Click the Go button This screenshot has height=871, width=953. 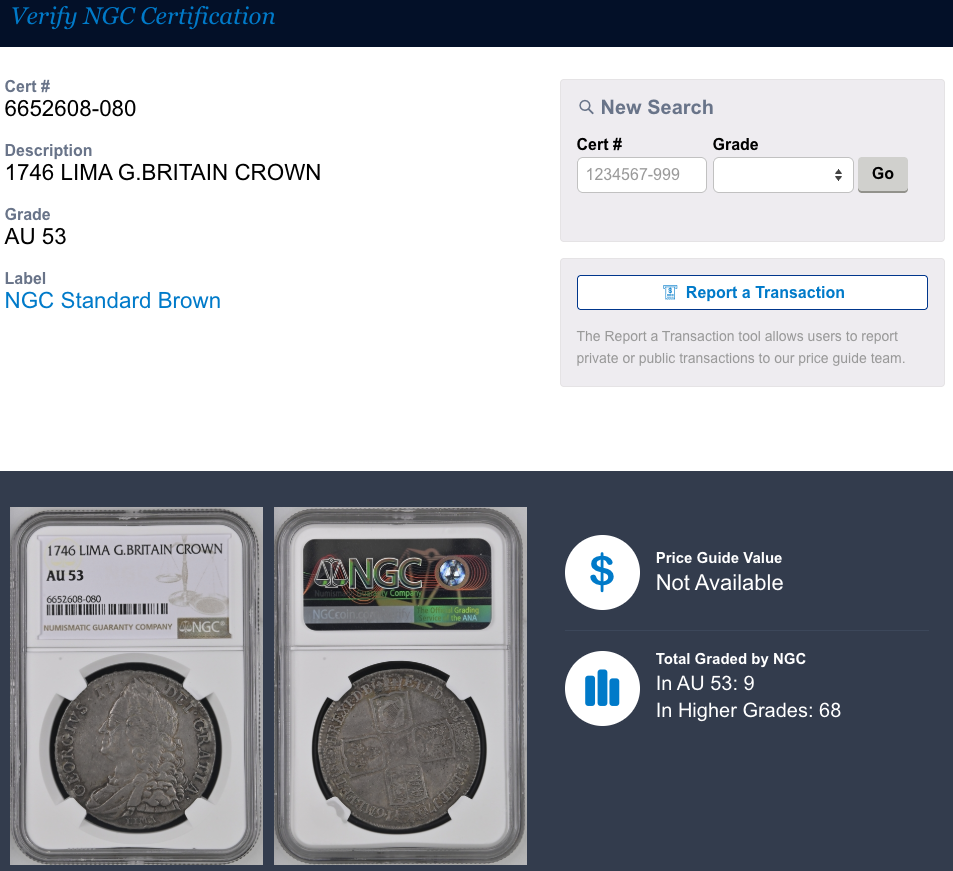pos(882,174)
